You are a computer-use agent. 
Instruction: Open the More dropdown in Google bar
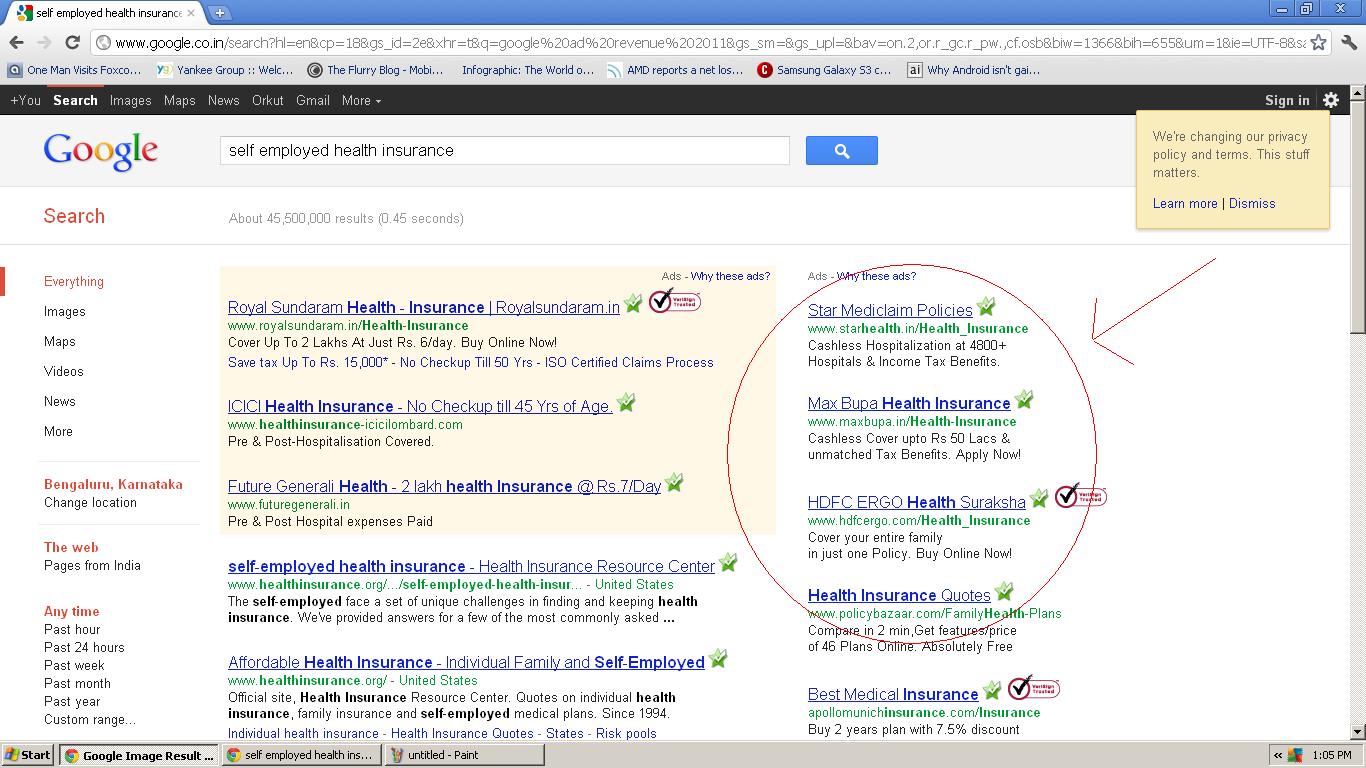(x=361, y=100)
